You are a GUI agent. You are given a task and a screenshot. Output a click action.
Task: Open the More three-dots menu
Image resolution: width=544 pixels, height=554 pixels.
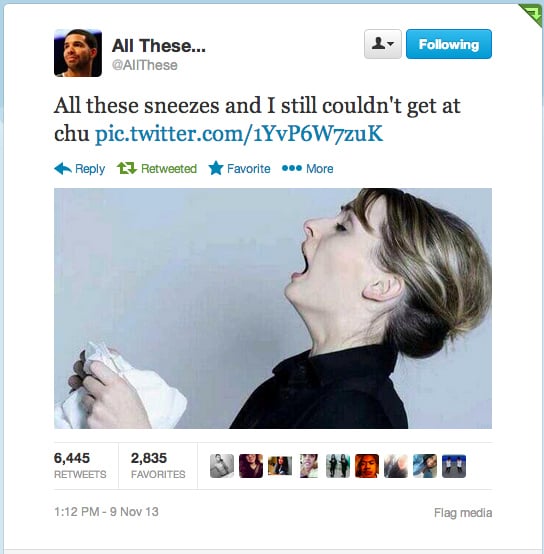pos(292,168)
